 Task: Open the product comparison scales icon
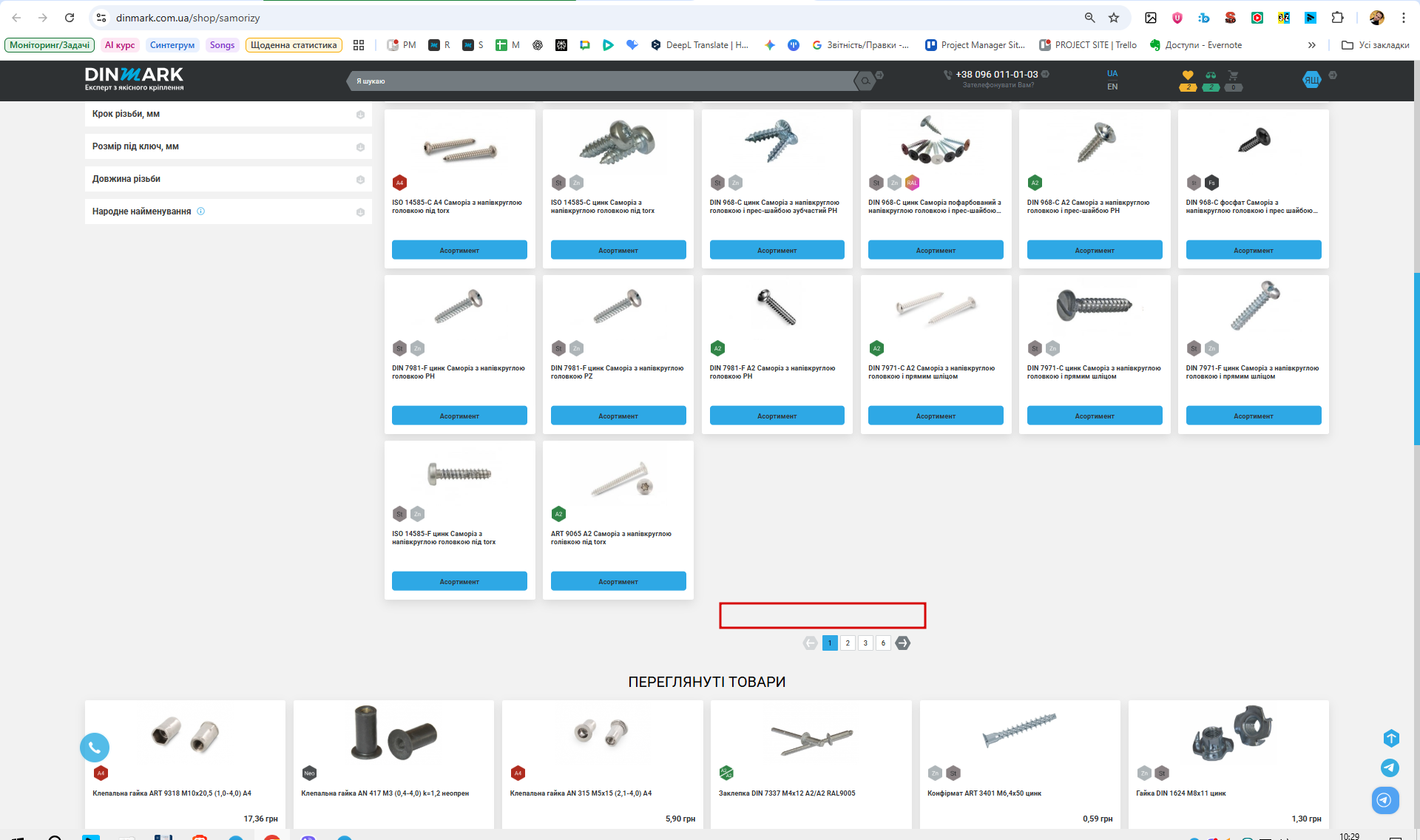(x=1211, y=75)
